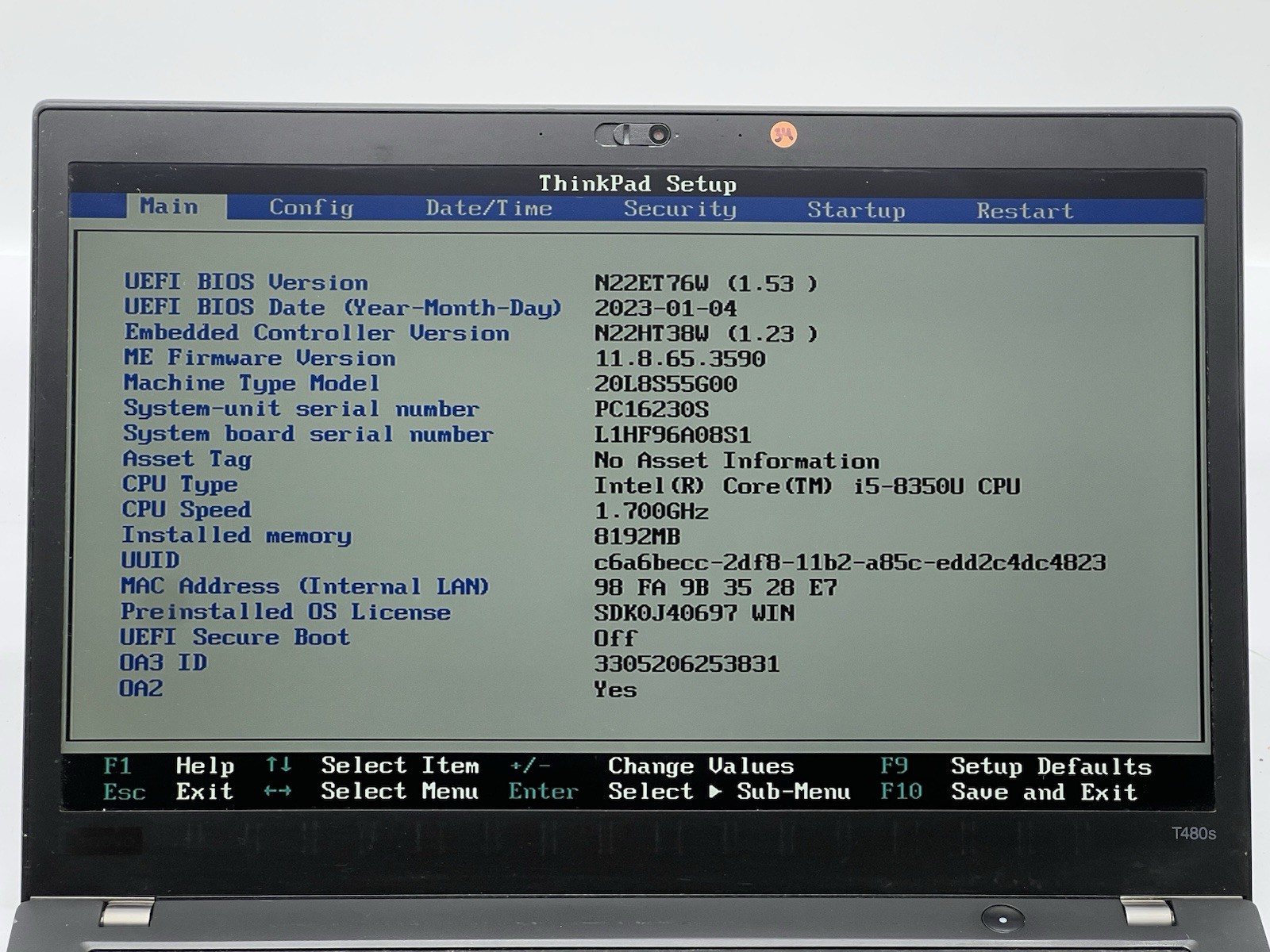Open the Security tab
Viewport: 1270px width, 952px height.
[680, 209]
